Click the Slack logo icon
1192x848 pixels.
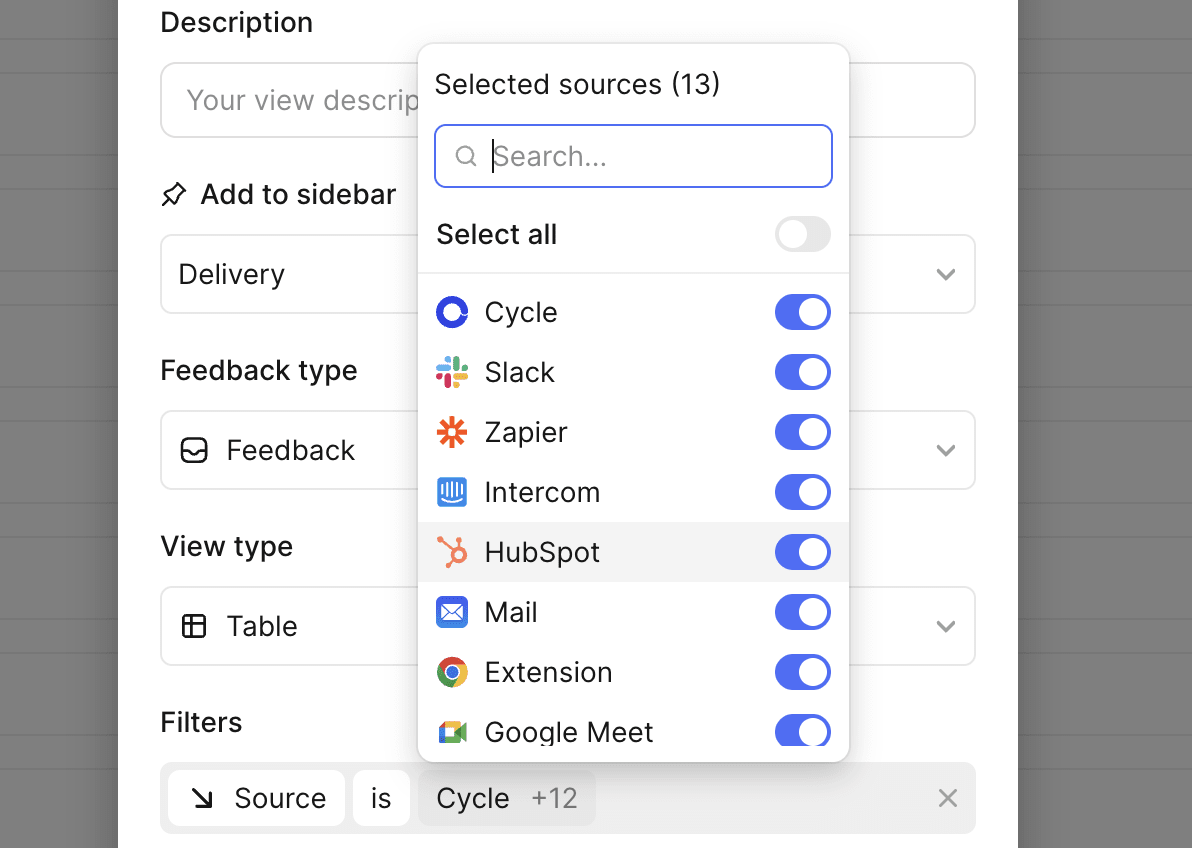tap(452, 373)
